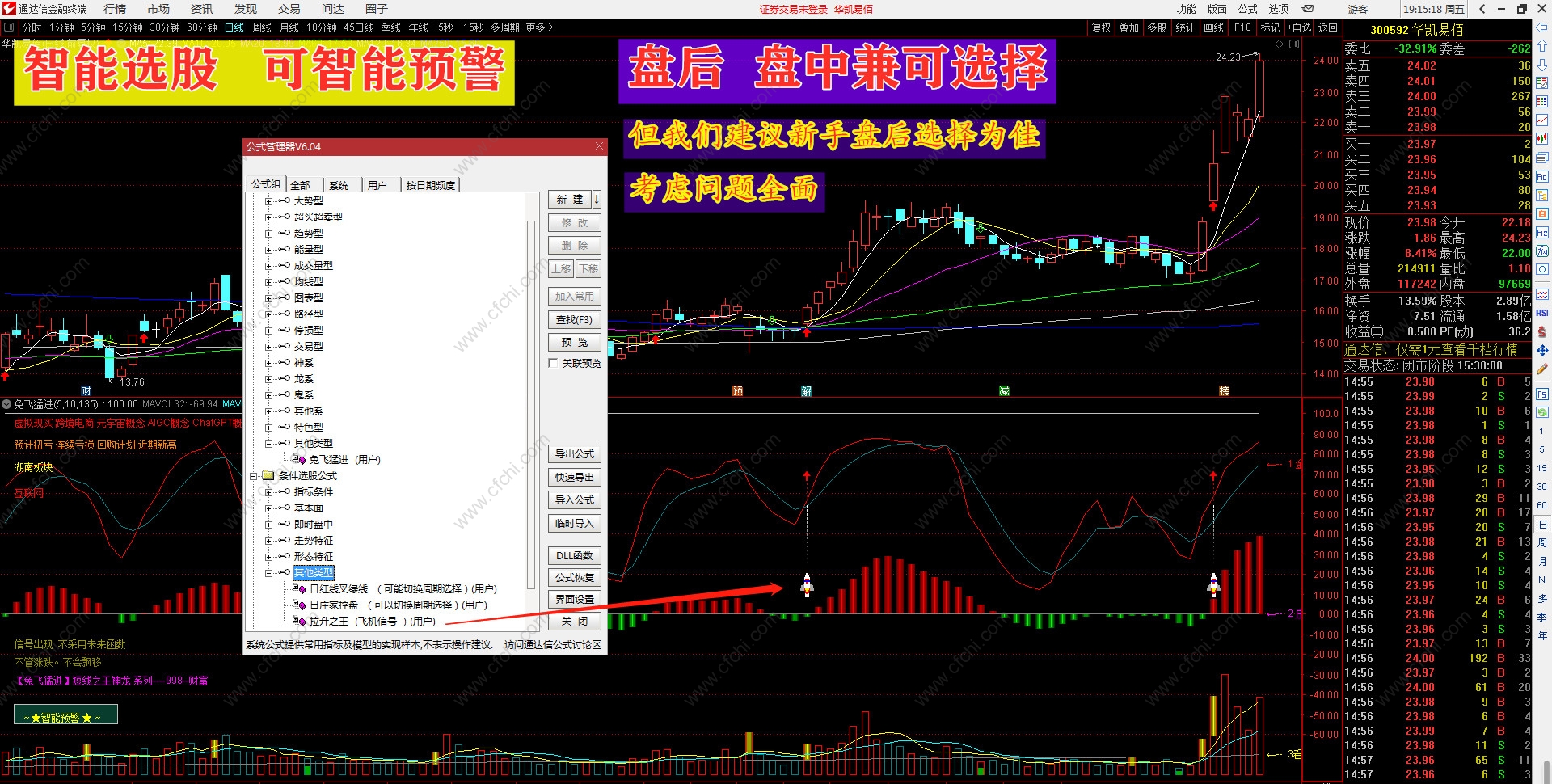Image resolution: width=1552 pixels, height=784 pixels.
Task: Click the blue four-way move icon
Action: pos(1542,350)
